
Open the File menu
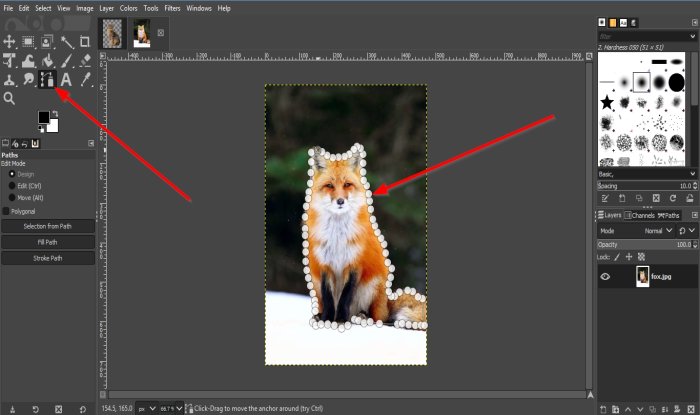coord(8,8)
